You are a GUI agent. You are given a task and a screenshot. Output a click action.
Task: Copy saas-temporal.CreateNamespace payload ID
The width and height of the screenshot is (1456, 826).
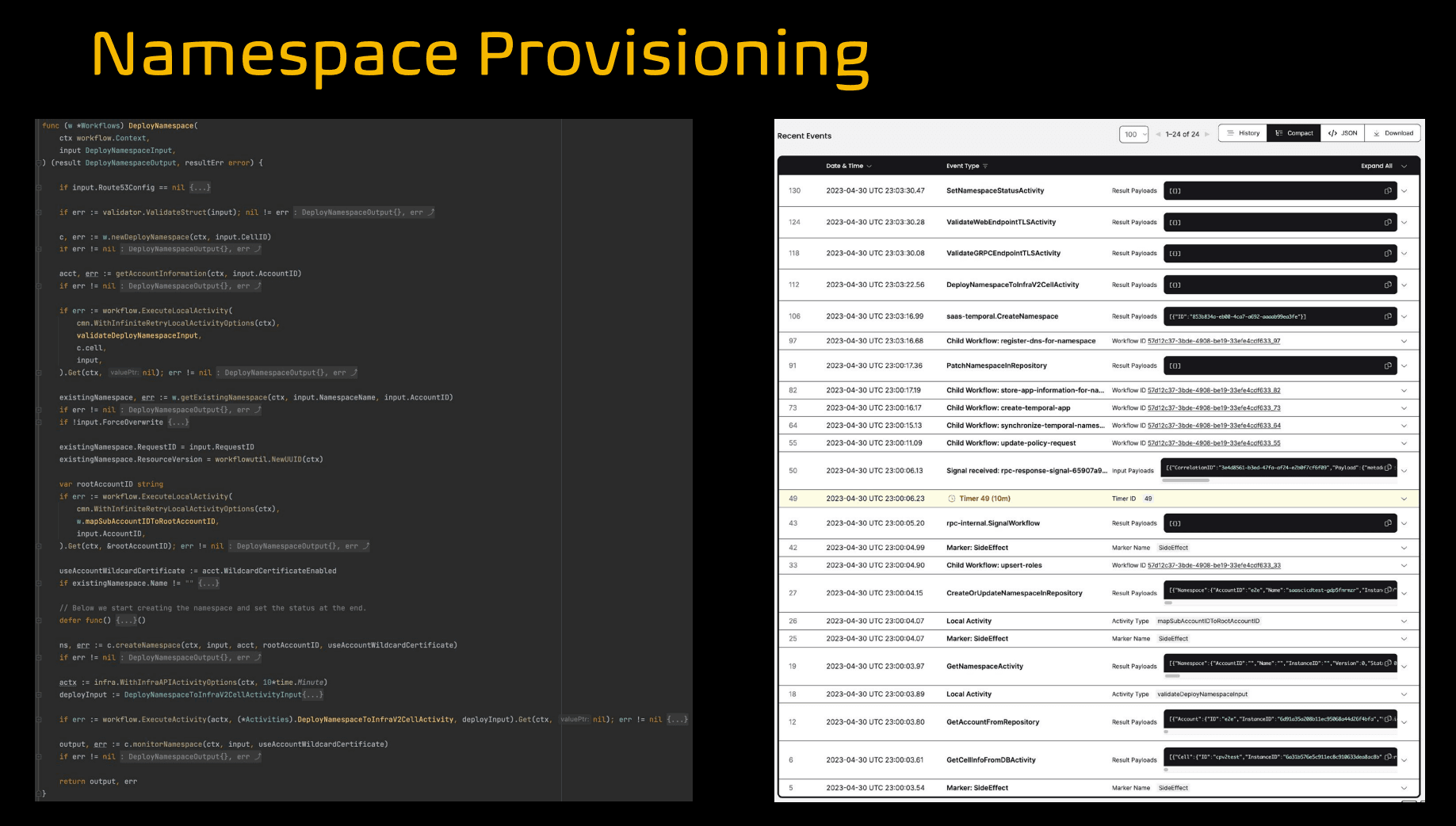click(x=1388, y=316)
